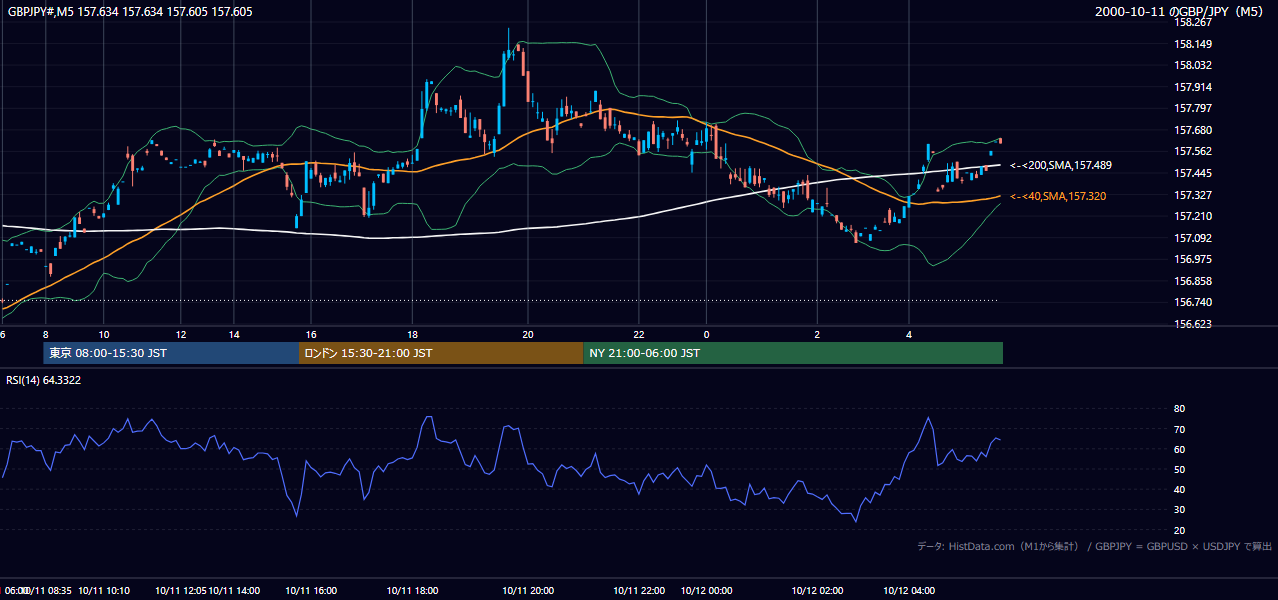This screenshot has width=1278, height=600.
Task: Select the 東京 08:00-15:30 JST session bar
Action: 172,353
